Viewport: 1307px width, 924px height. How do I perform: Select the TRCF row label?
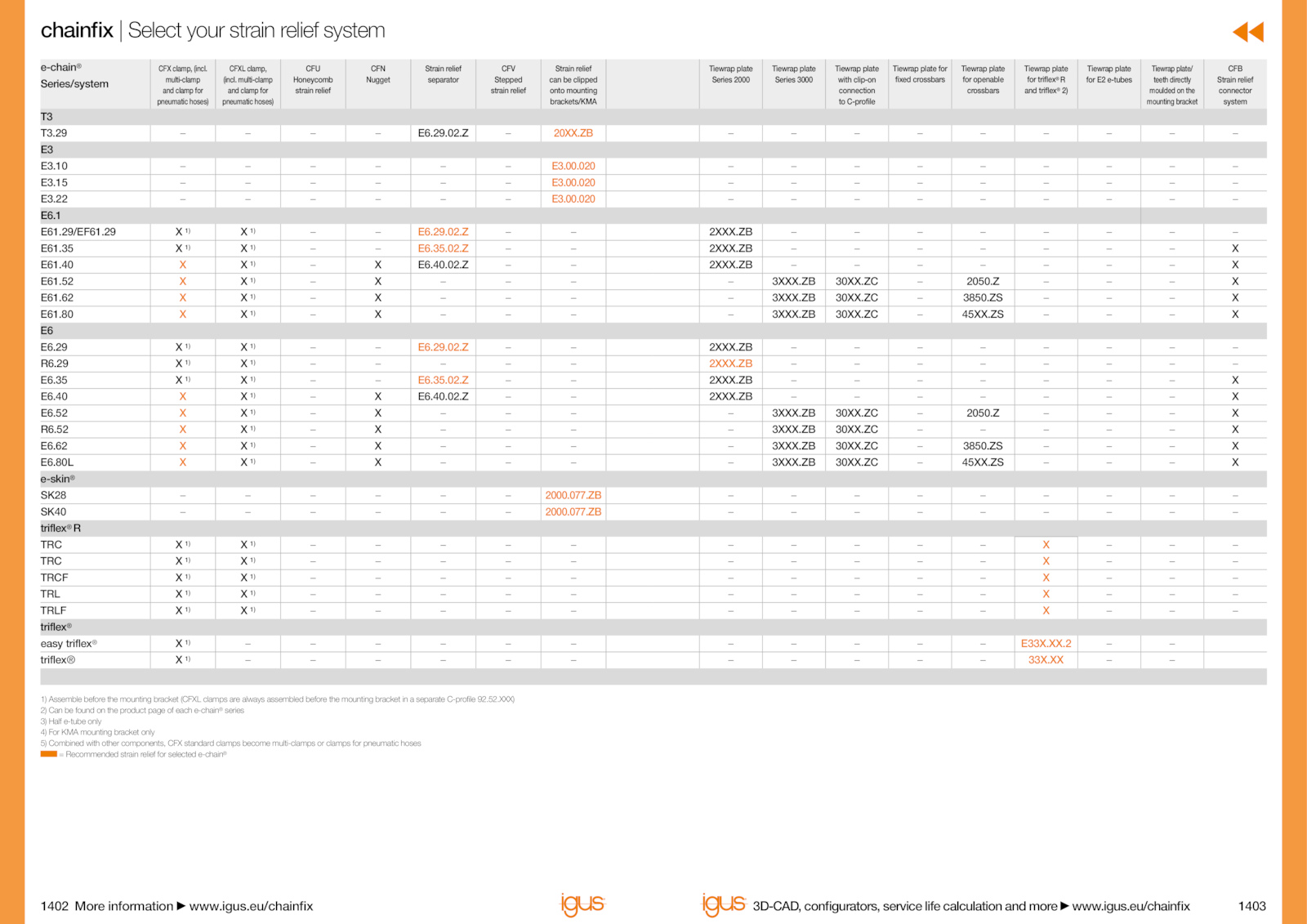coord(55,578)
